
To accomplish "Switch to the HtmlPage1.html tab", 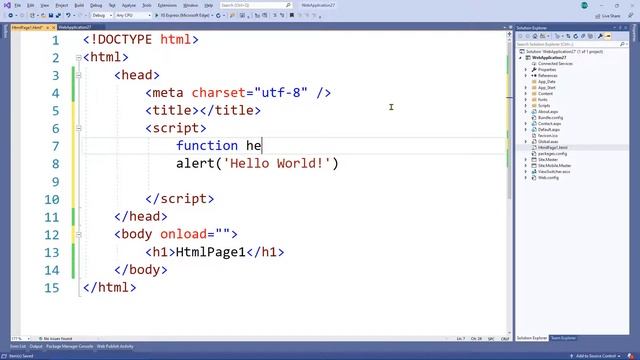I will [x=27, y=27].
